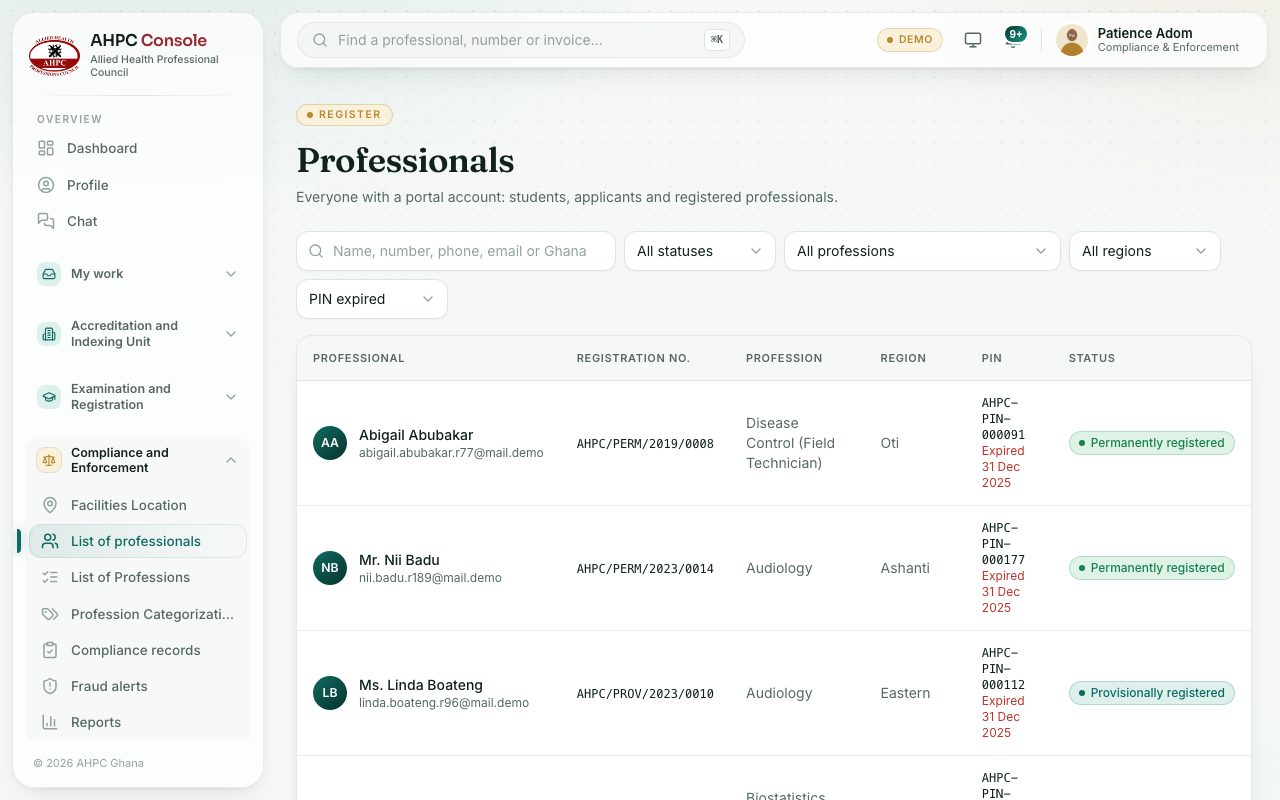Screen dimensions: 1280x800
Task: Click the REGISTER tag above the heading
Action: click(x=344, y=115)
